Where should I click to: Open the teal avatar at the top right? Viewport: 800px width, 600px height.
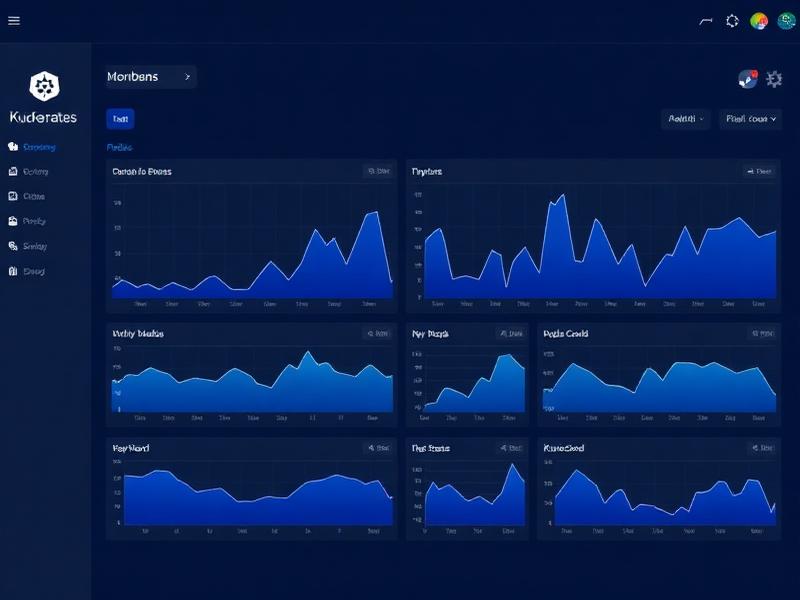click(x=786, y=21)
